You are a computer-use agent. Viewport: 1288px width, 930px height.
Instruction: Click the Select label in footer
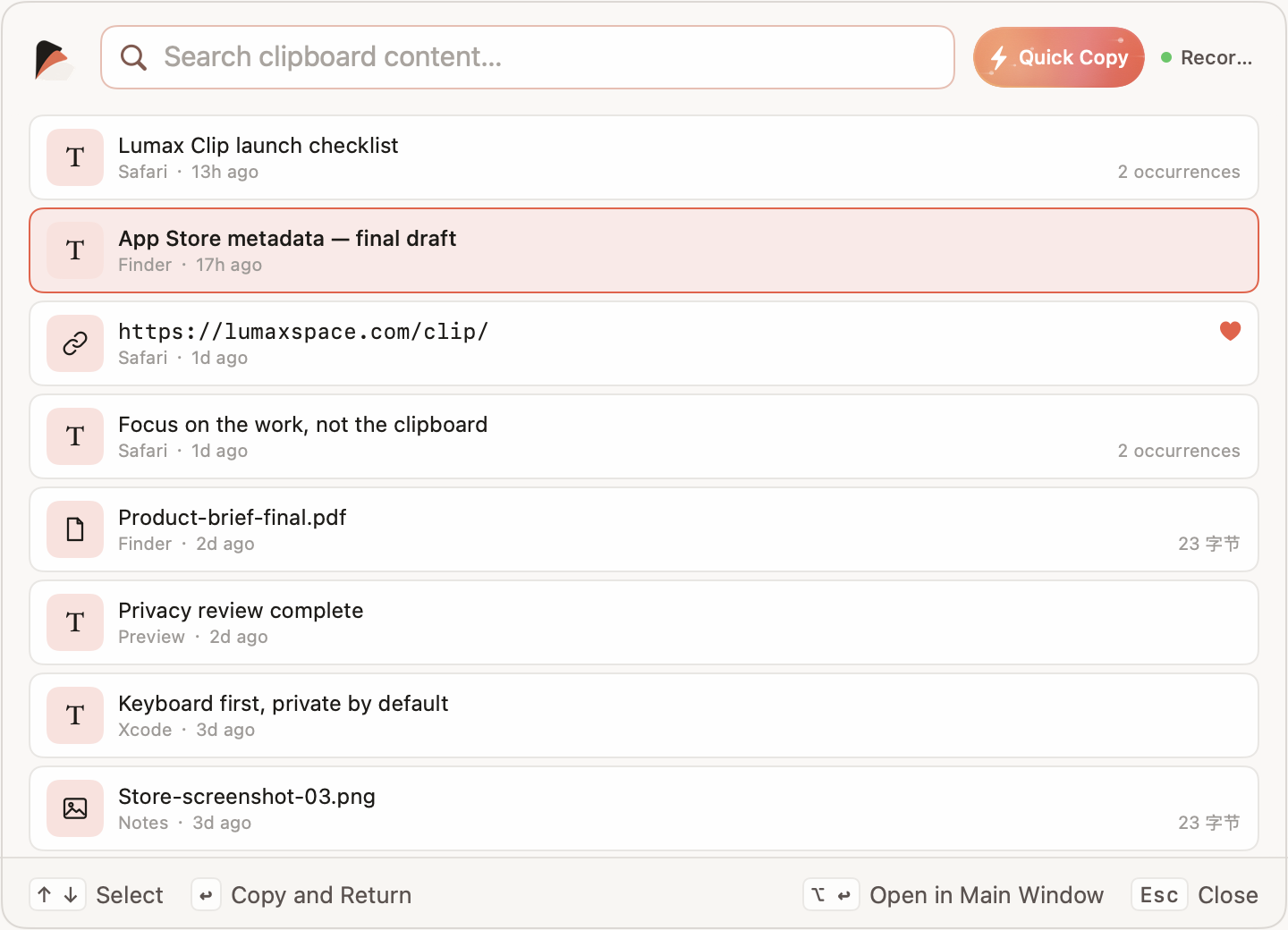[x=130, y=895]
